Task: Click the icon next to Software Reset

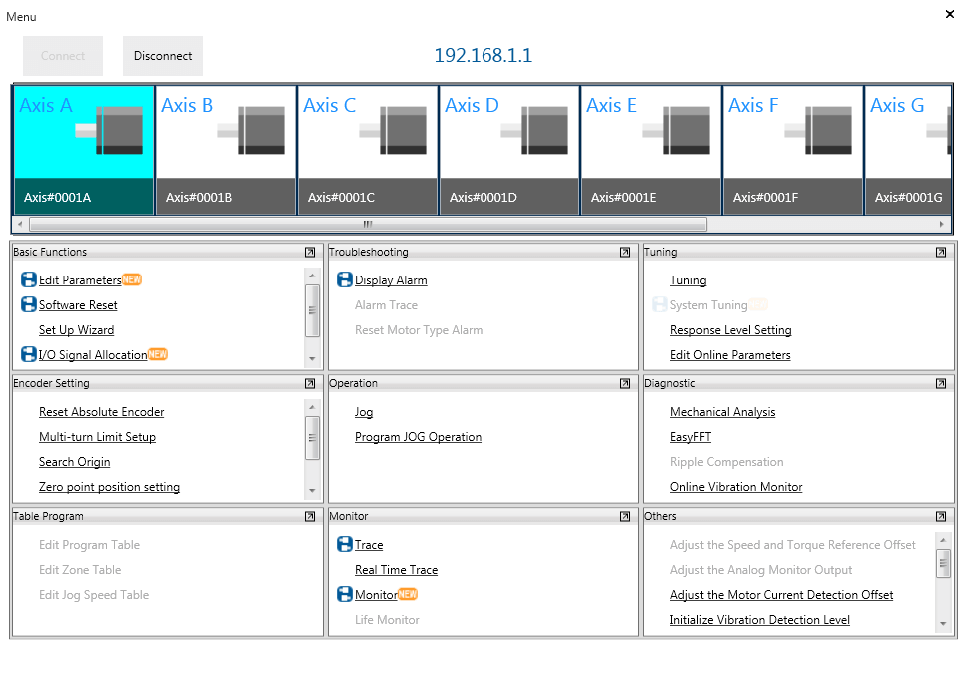Action: tap(29, 305)
